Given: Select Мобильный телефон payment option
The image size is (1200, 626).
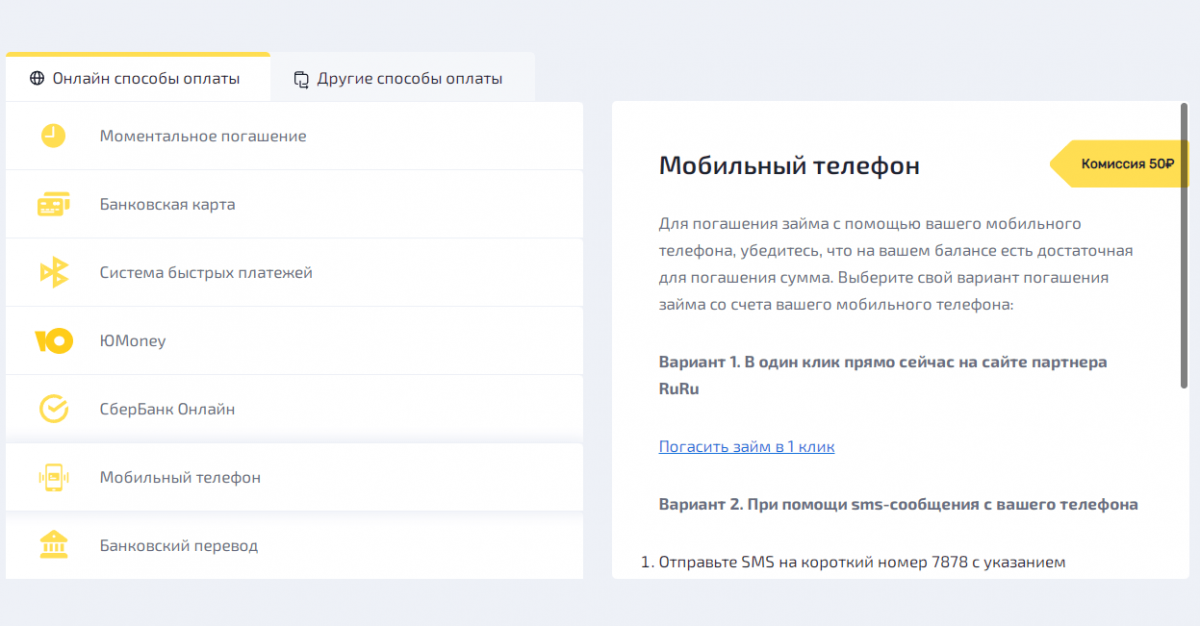Looking at the screenshot, I should pyautogui.click(x=294, y=477).
